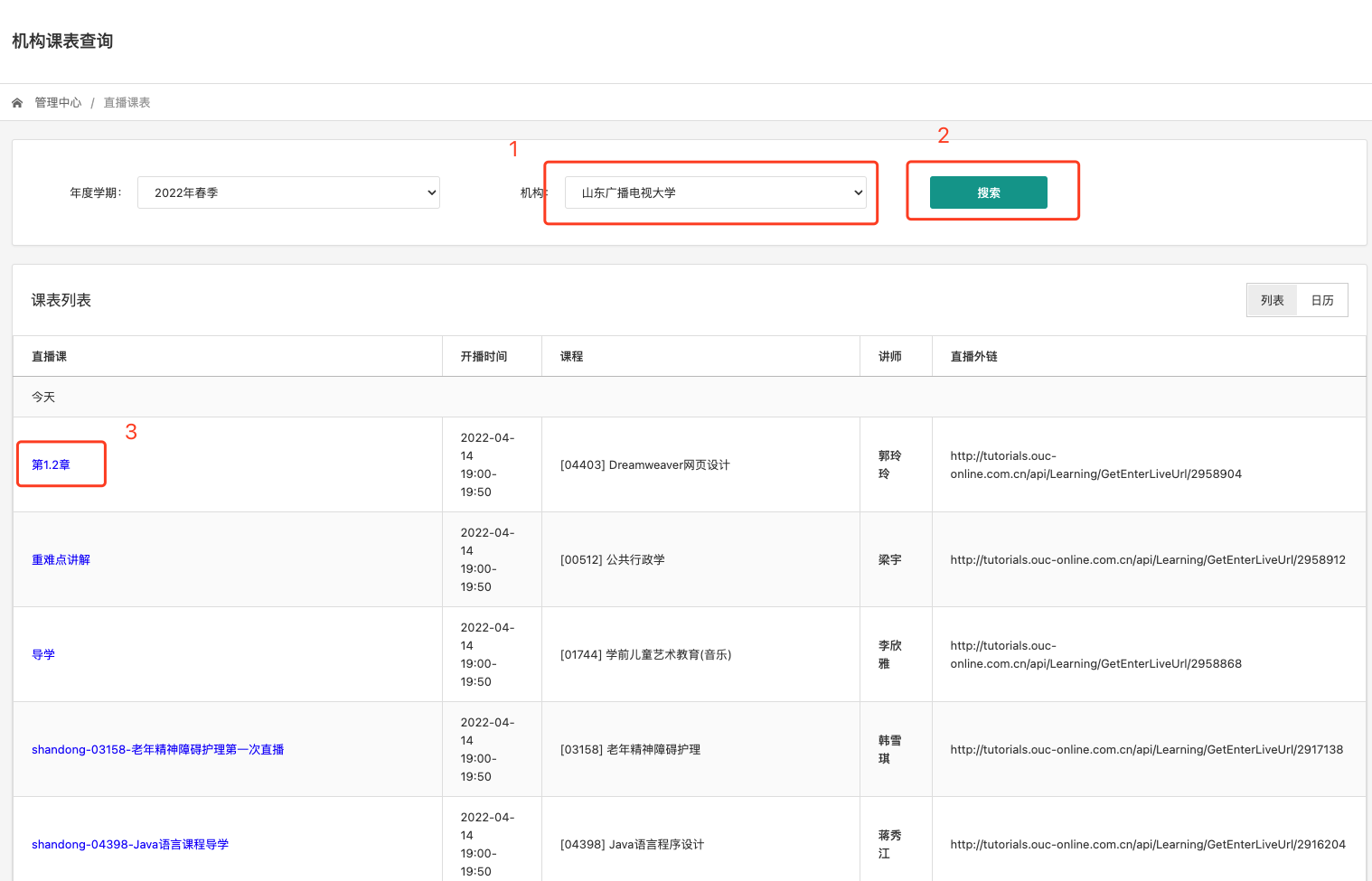Click the live URL ending in 2916204
The height and width of the screenshot is (881, 1372).
1148,844
